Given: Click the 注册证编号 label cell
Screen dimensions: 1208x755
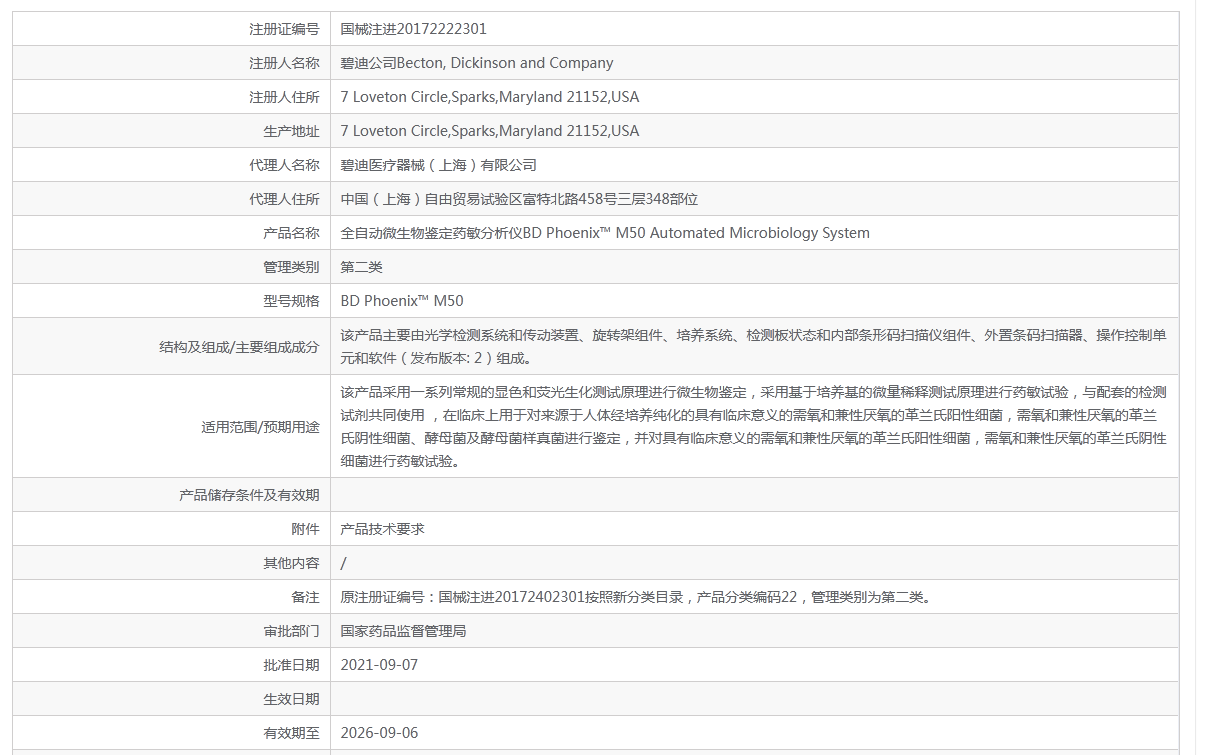Looking at the screenshot, I should click(171, 29).
